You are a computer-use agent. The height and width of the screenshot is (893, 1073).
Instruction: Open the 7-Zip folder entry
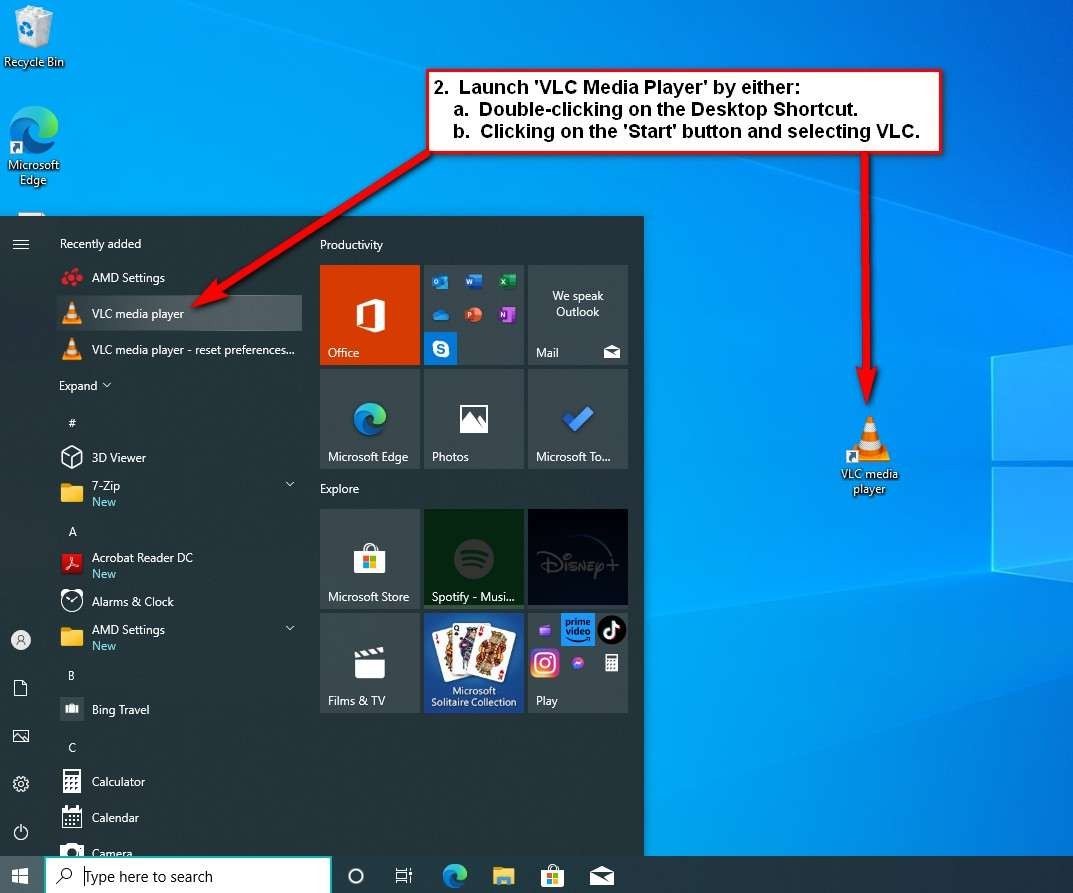coord(179,493)
